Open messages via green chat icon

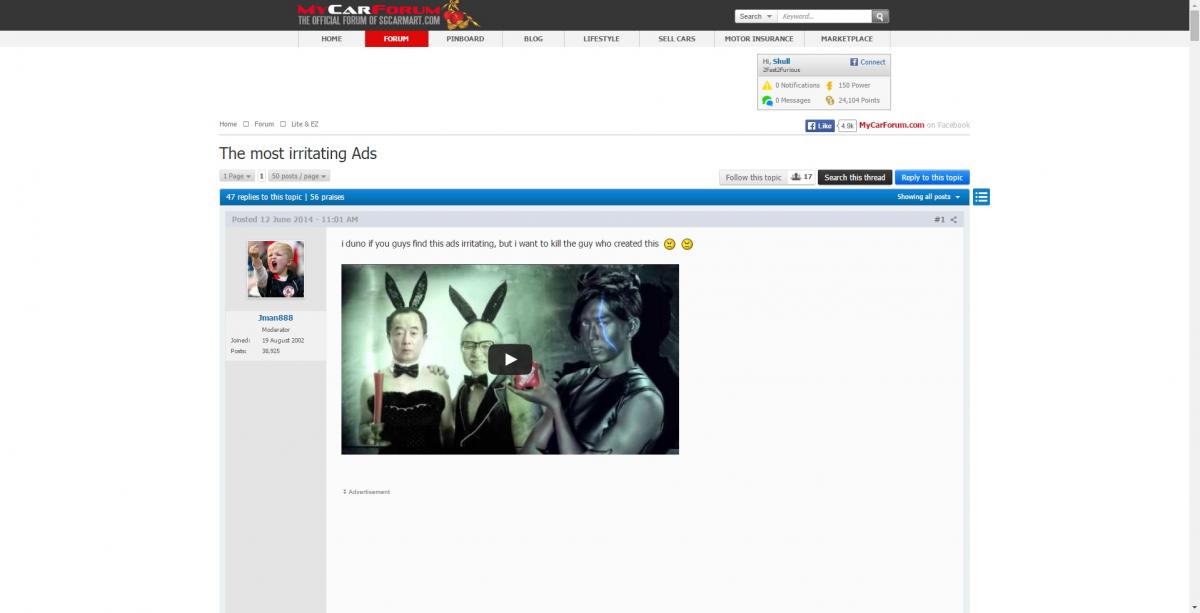(x=767, y=101)
